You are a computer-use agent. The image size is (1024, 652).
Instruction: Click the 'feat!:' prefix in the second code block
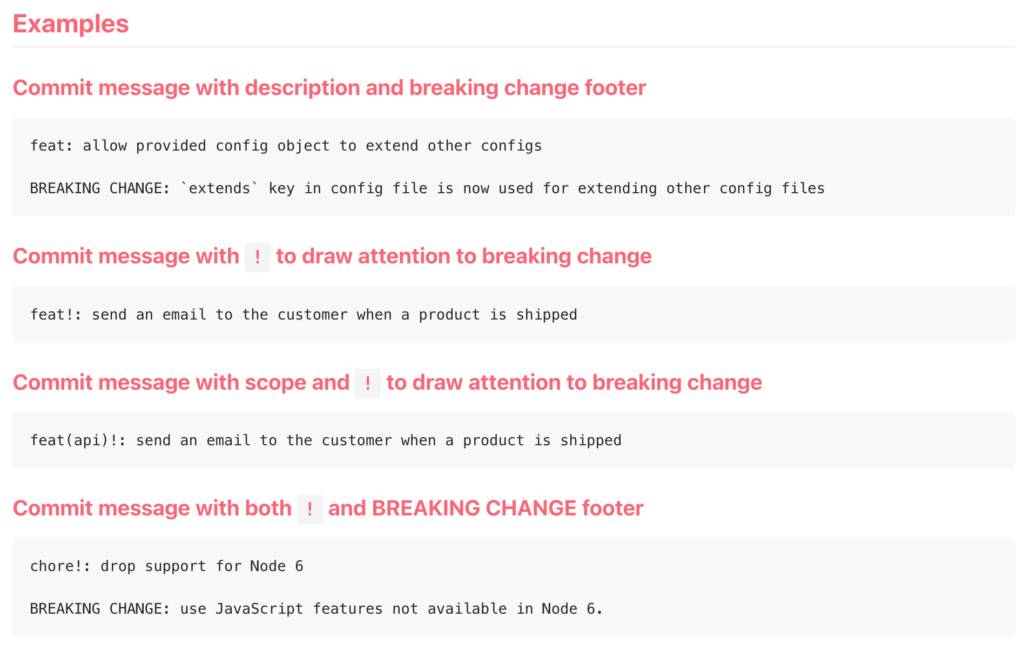point(56,314)
